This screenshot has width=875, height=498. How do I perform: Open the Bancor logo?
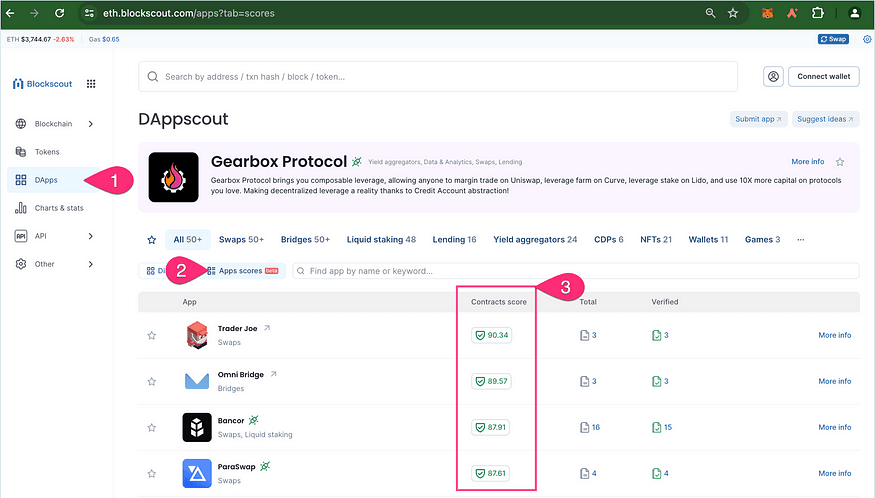coord(196,427)
